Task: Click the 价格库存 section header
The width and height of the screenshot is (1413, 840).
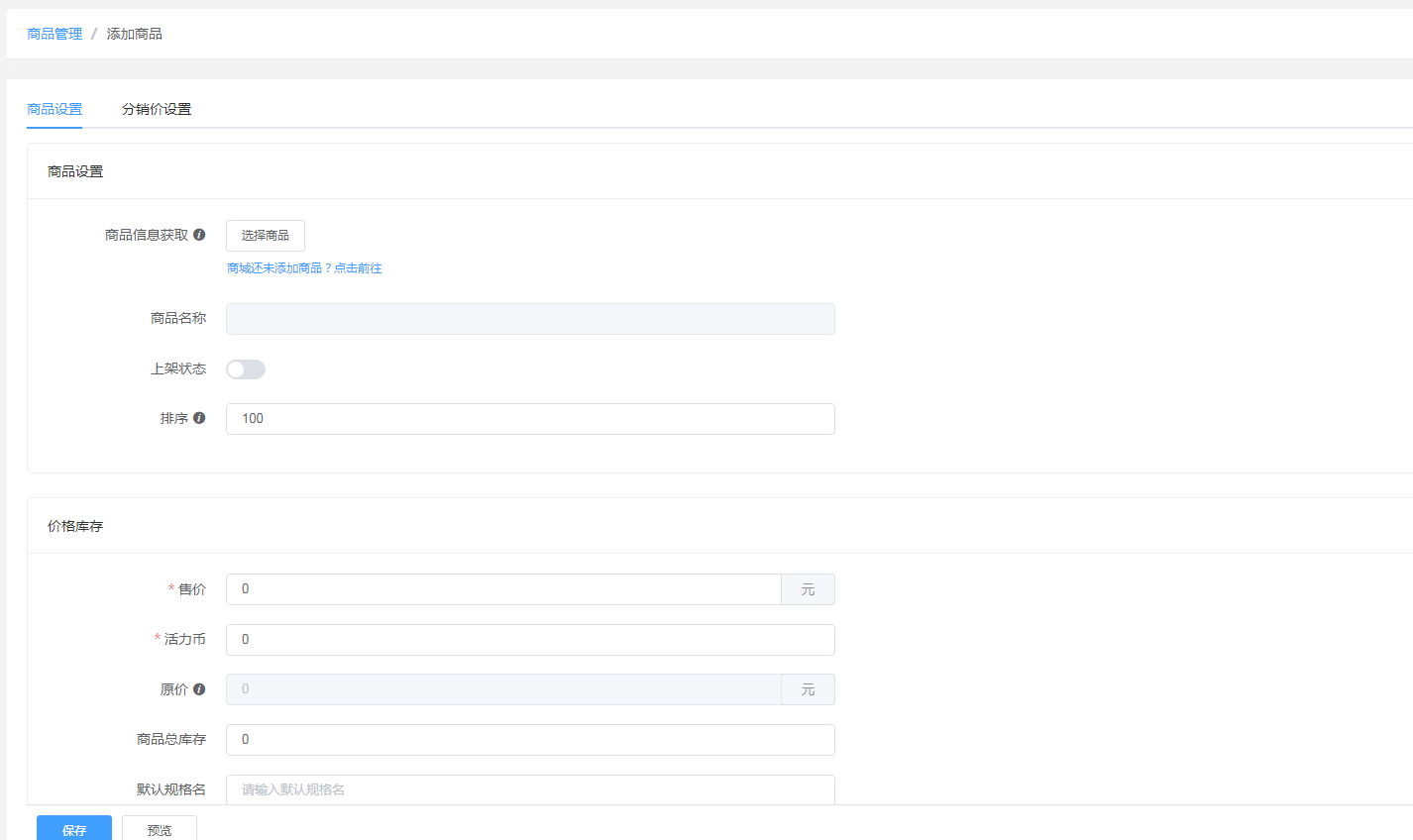Action: (x=75, y=526)
